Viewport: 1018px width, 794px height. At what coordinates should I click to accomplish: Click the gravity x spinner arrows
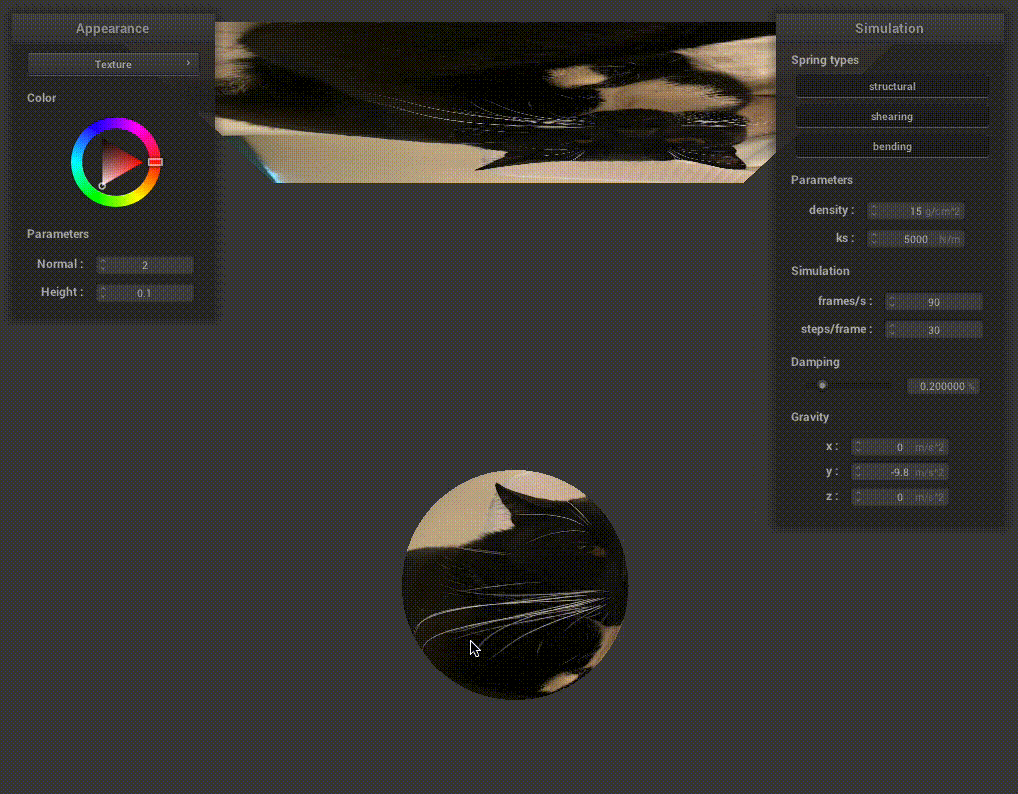(x=858, y=447)
